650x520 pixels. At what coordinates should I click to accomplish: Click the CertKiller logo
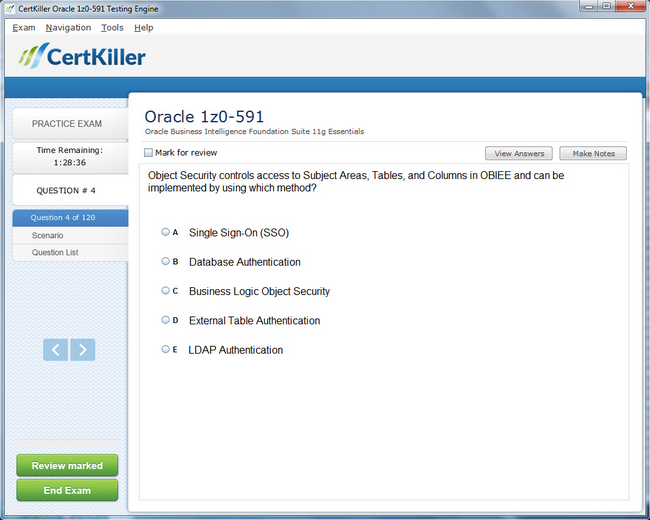click(82, 56)
